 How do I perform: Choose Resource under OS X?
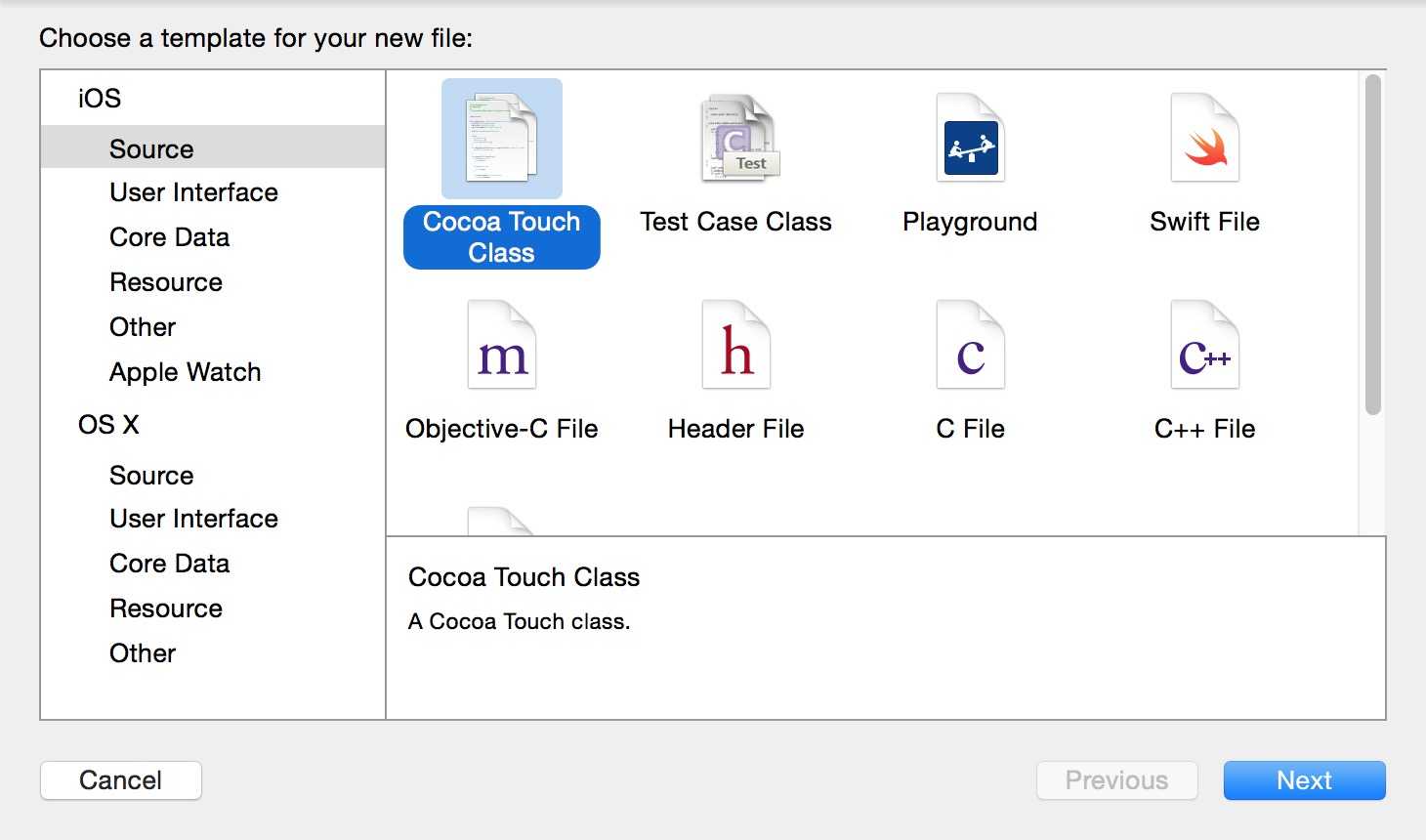[166, 609]
